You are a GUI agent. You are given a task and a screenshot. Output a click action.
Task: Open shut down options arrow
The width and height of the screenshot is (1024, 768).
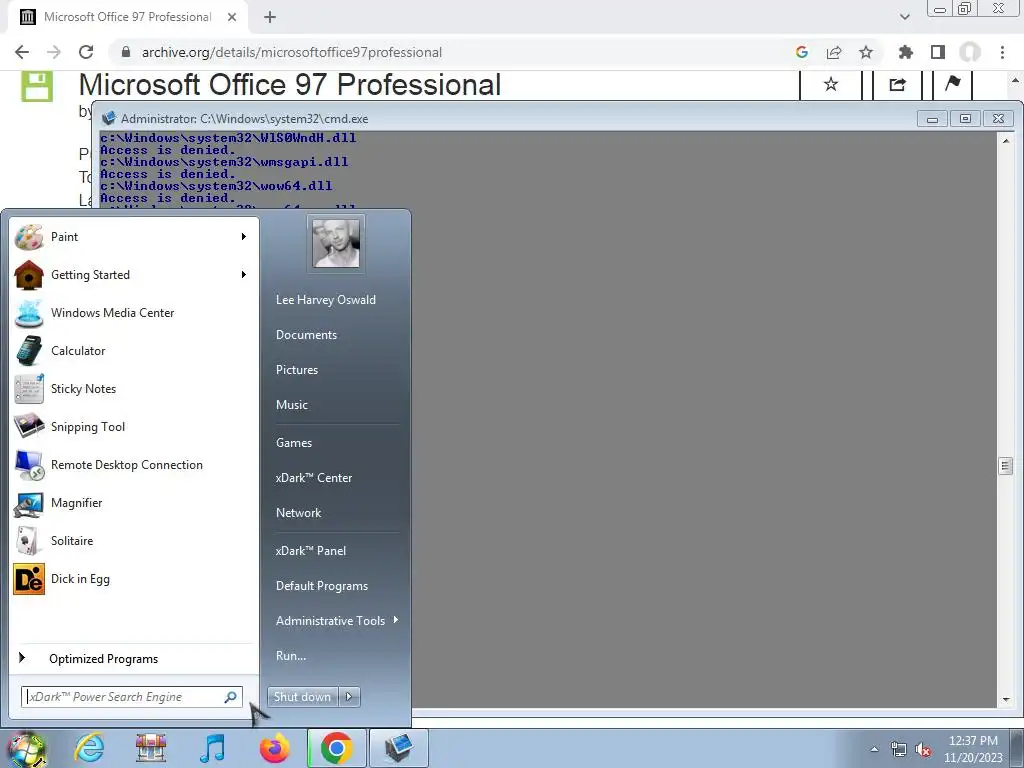[349, 697]
